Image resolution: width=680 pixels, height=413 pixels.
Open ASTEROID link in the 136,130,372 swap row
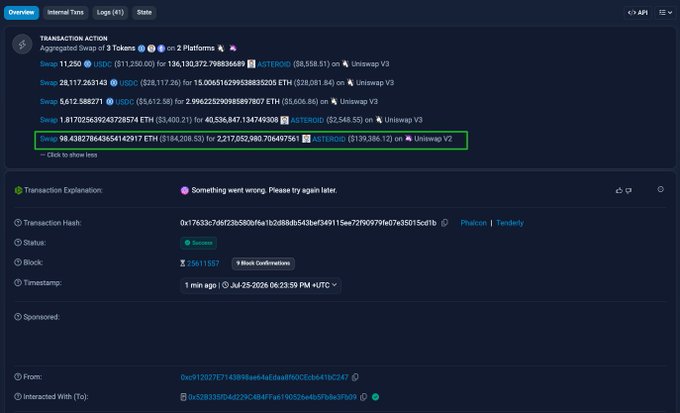[274, 64]
